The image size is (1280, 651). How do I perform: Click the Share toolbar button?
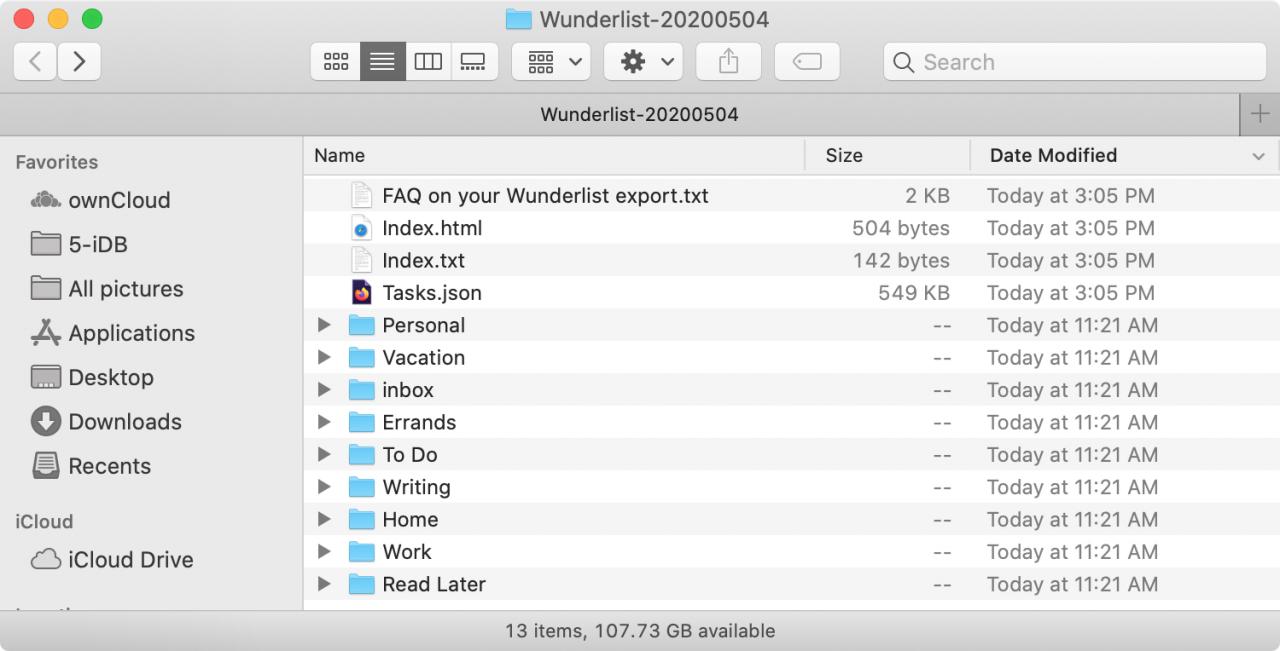729,62
